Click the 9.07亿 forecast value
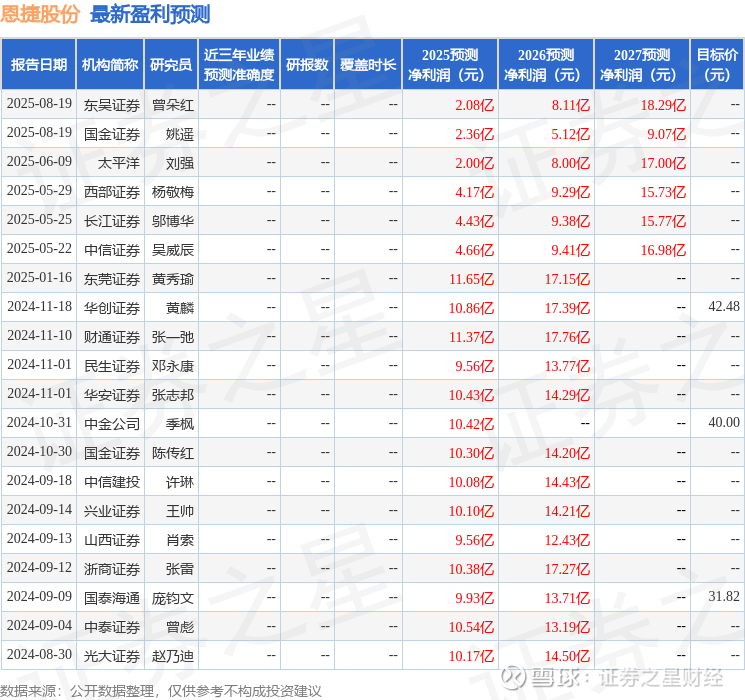745x700 pixels. click(667, 134)
